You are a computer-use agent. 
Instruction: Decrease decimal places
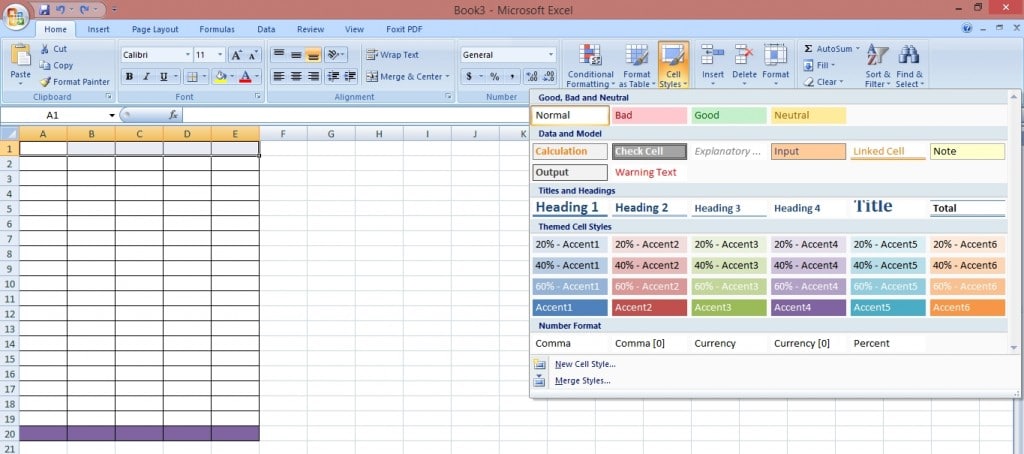point(549,76)
